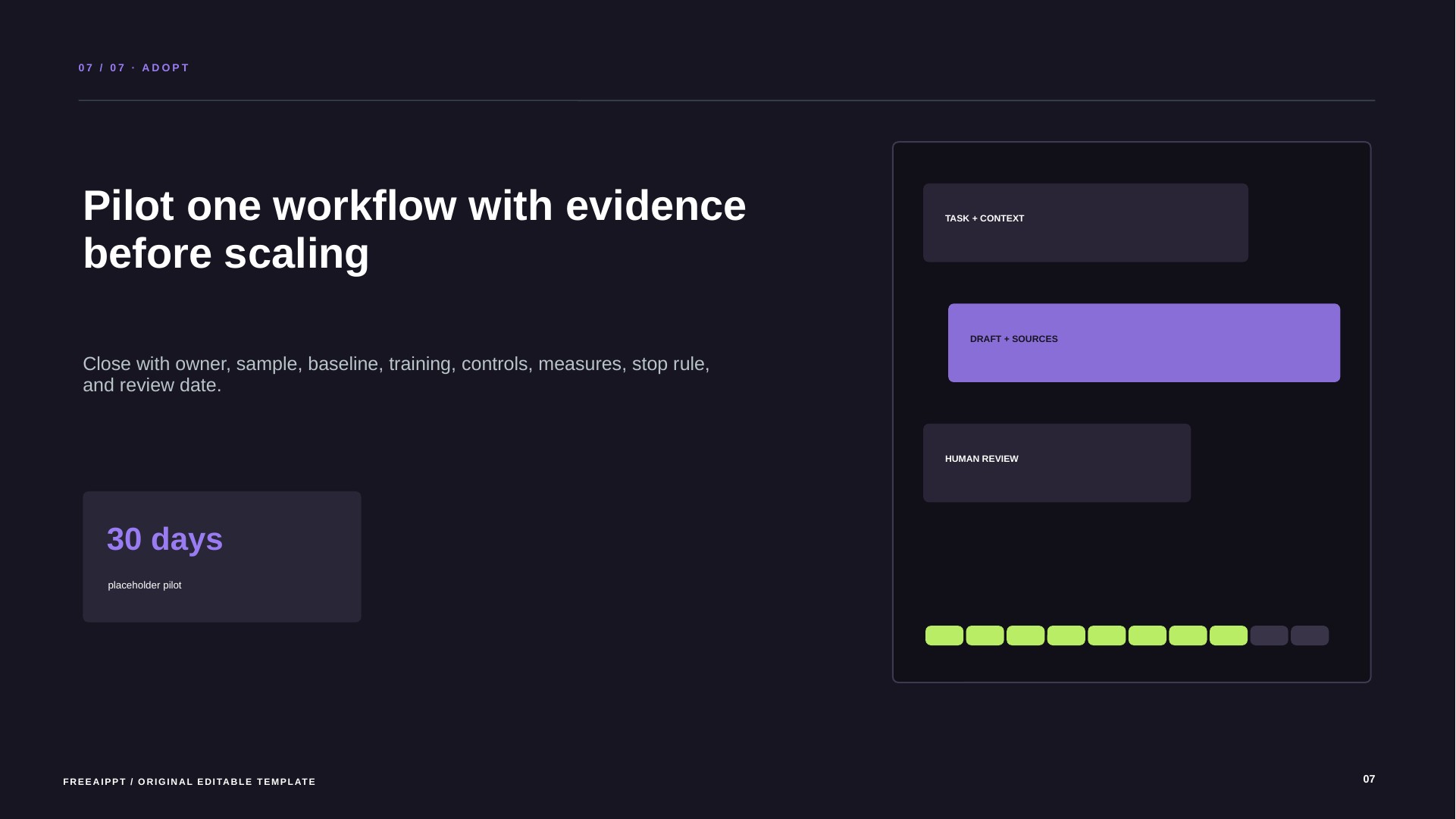Click the final gray progress segment
The width and height of the screenshot is (1456, 819).
tap(1310, 635)
